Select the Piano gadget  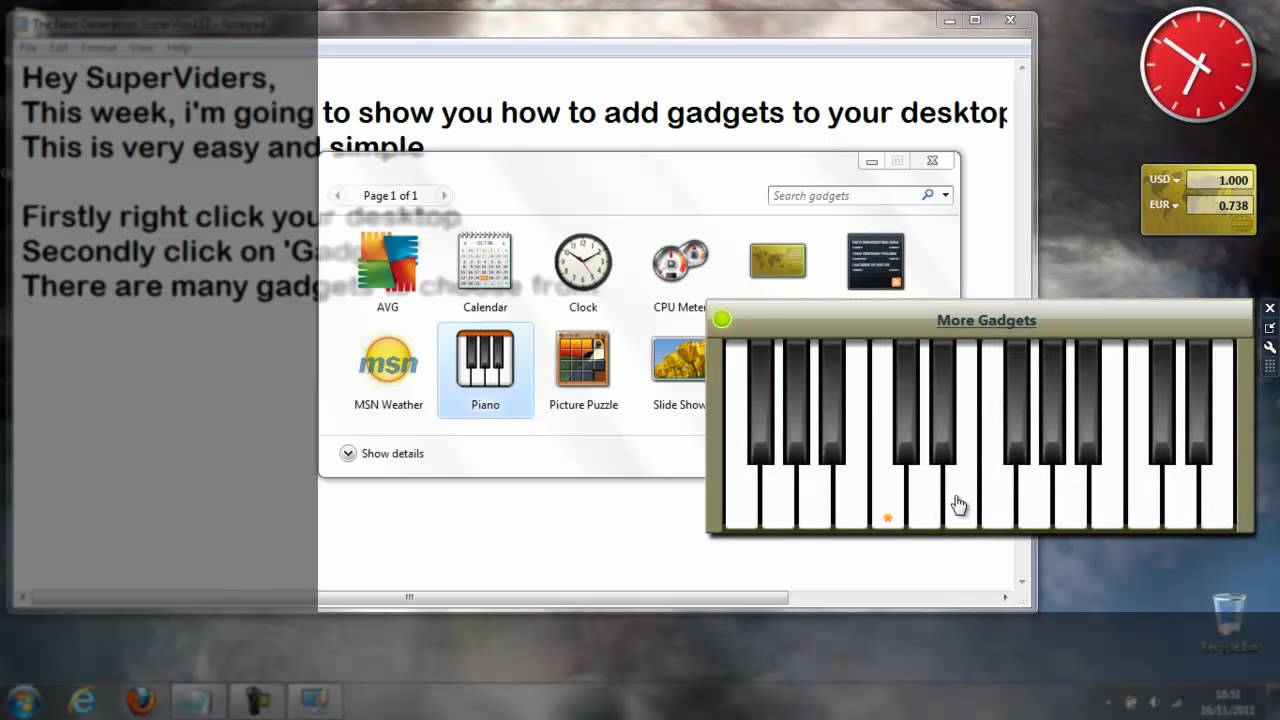[x=485, y=371]
